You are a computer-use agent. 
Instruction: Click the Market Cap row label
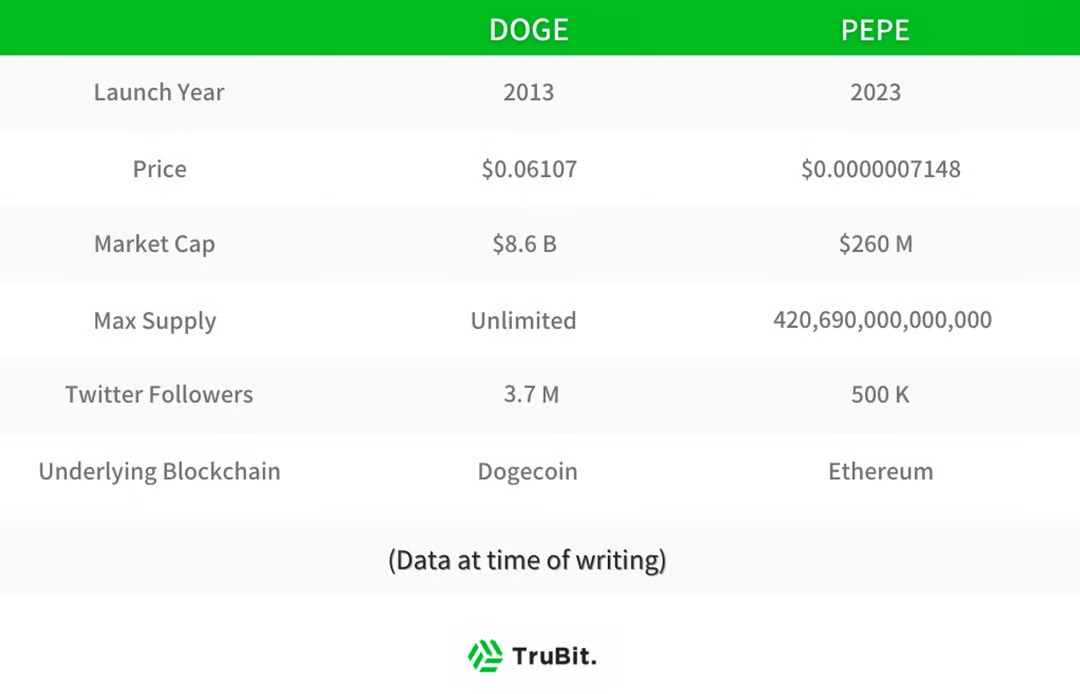coord(154,244)
